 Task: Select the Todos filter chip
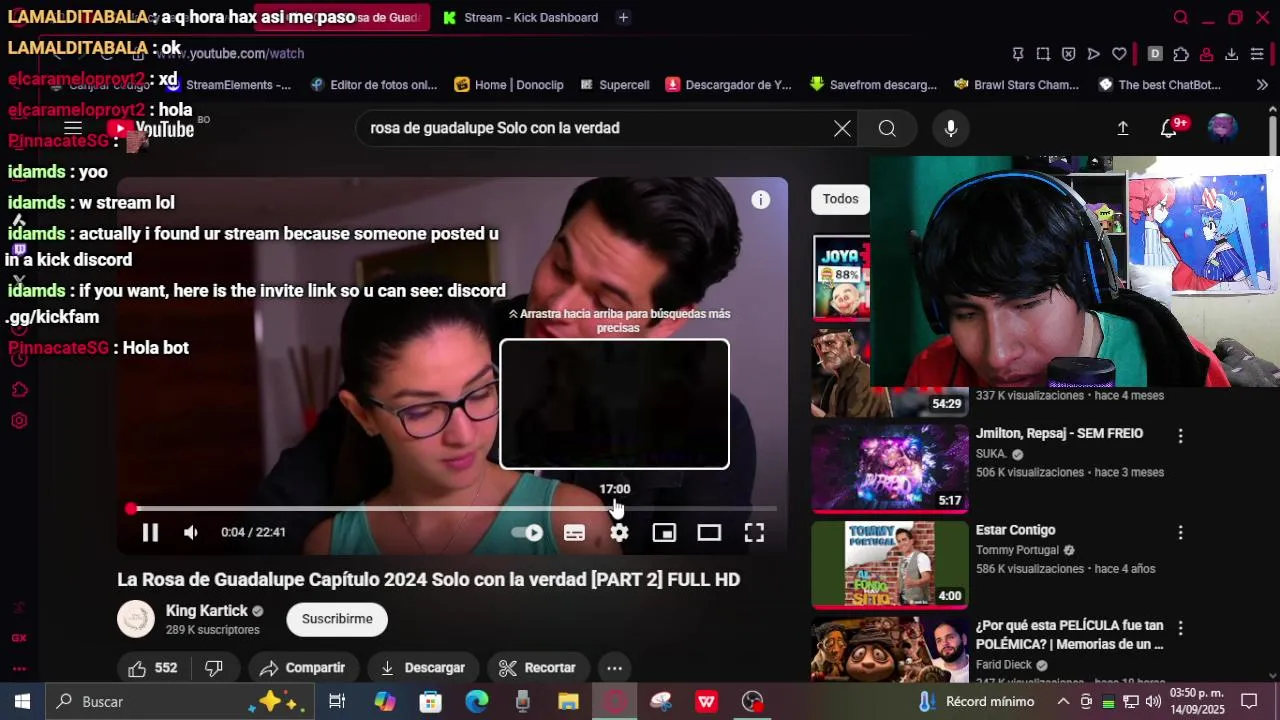[x=840, y=199]
